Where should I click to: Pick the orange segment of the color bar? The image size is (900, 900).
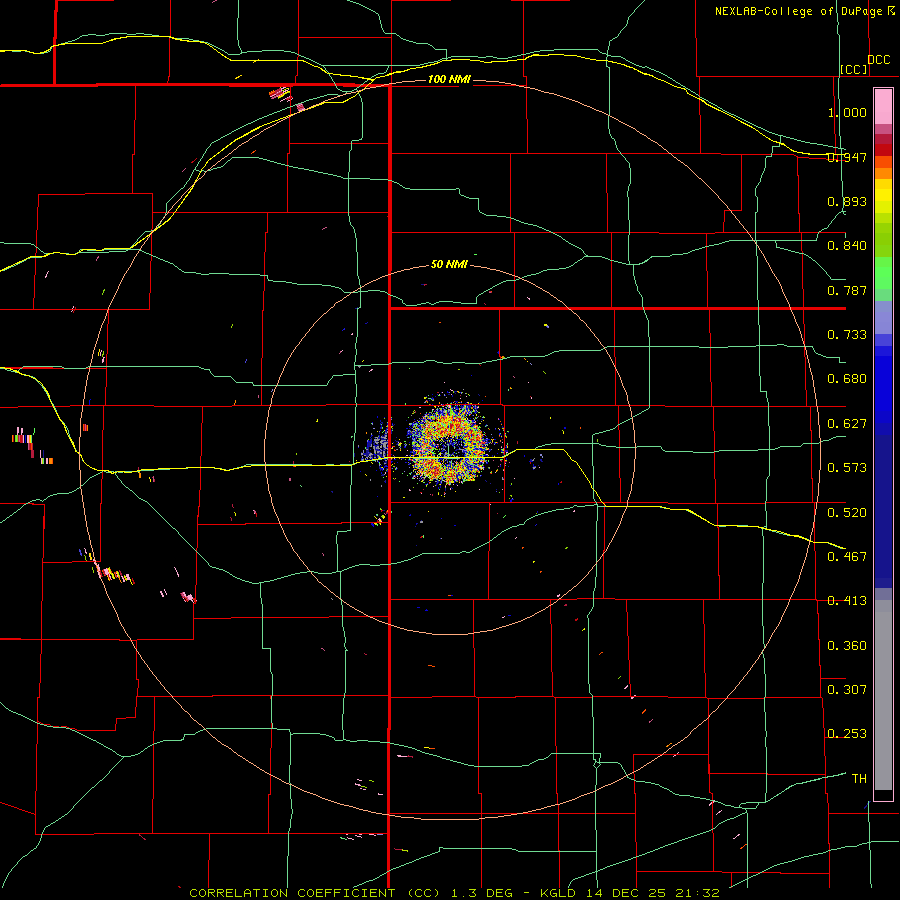(x=883, y=173)
